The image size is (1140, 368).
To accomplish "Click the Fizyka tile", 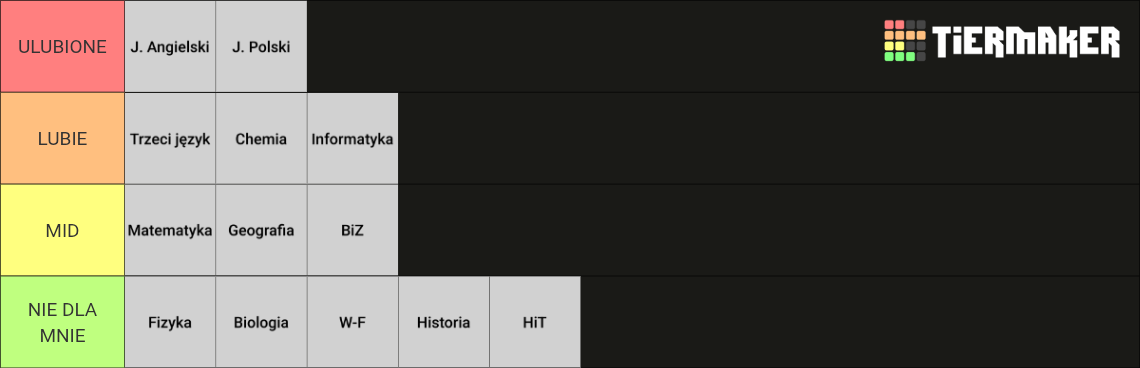I will click(x=170, y=322).
